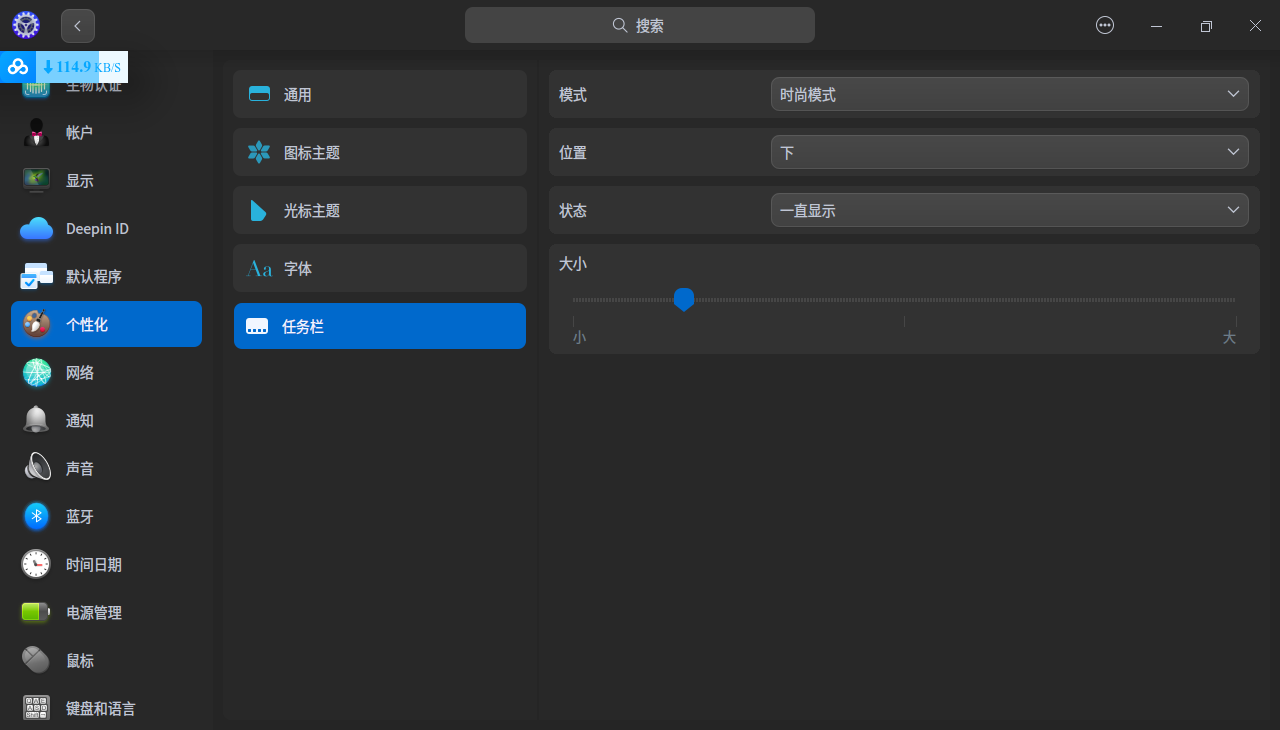Click the 字体 Aa font icon

(x=259, y=268)
